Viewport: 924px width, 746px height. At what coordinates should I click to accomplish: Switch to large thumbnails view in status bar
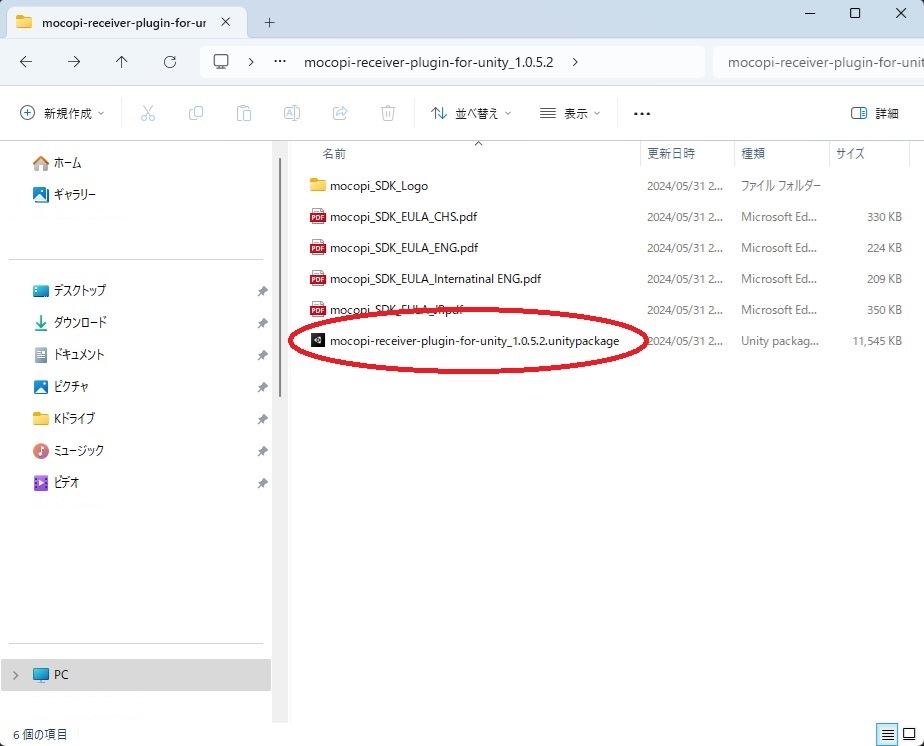[x=909, y=734]
